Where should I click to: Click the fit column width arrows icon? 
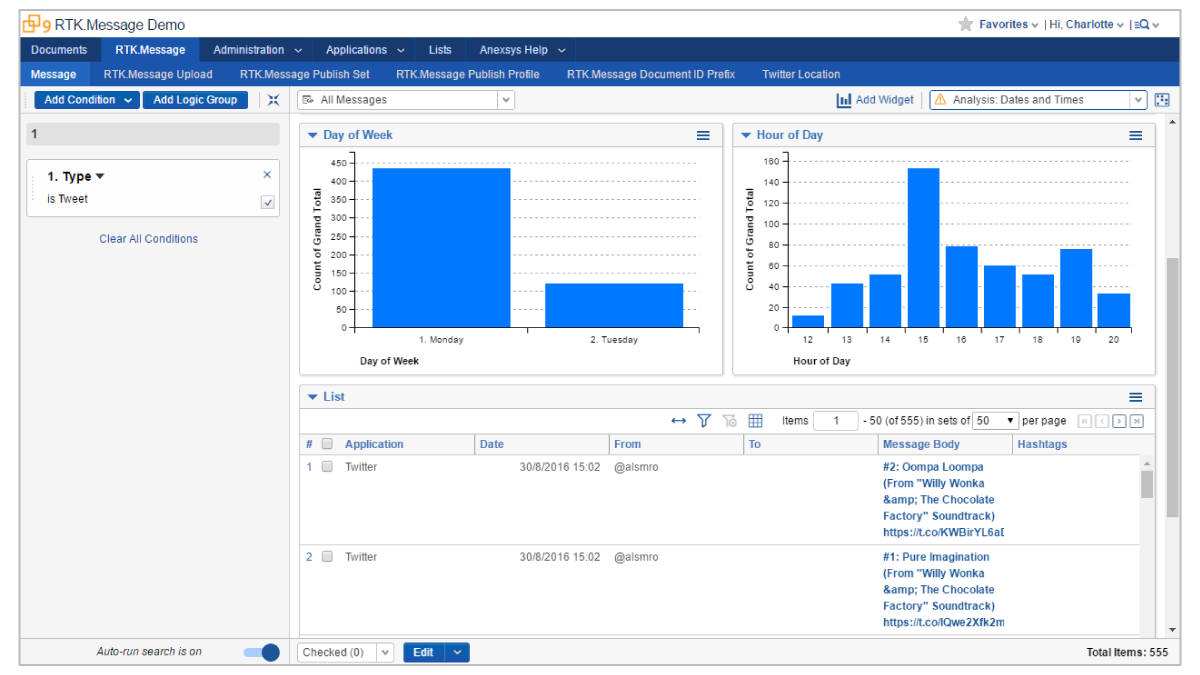679,421
